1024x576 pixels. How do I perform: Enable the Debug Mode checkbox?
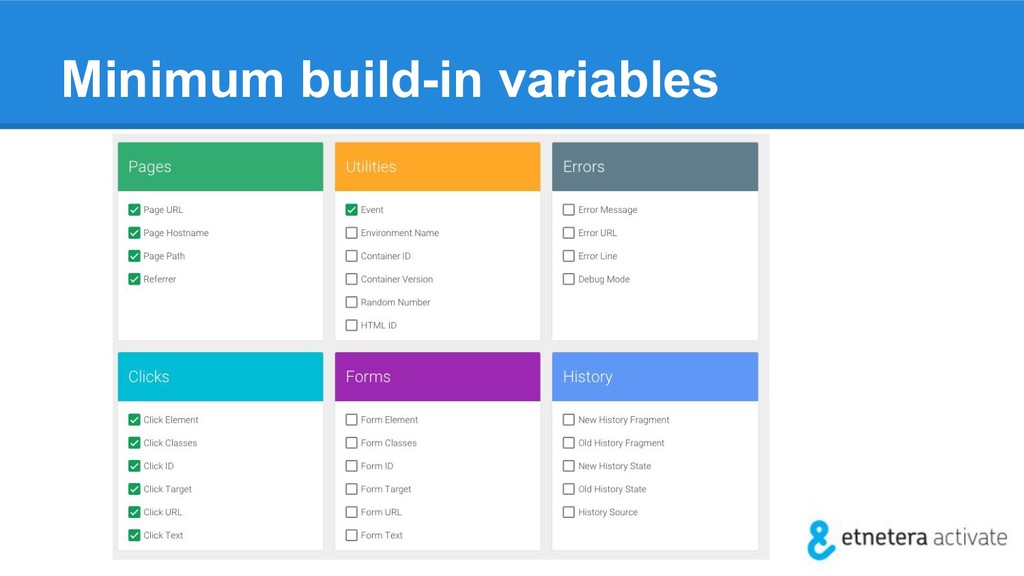[x=568, y=279]
